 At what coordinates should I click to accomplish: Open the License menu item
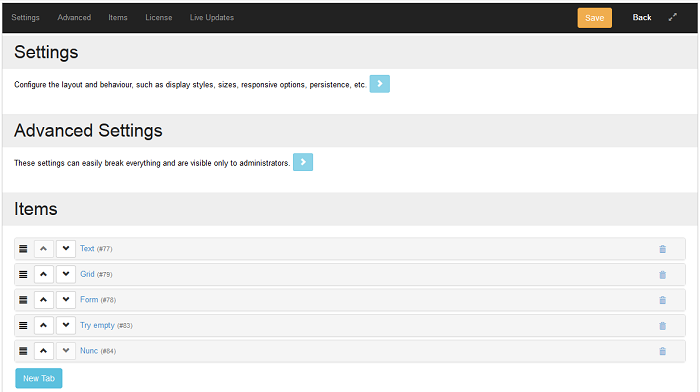click(158, 17)
